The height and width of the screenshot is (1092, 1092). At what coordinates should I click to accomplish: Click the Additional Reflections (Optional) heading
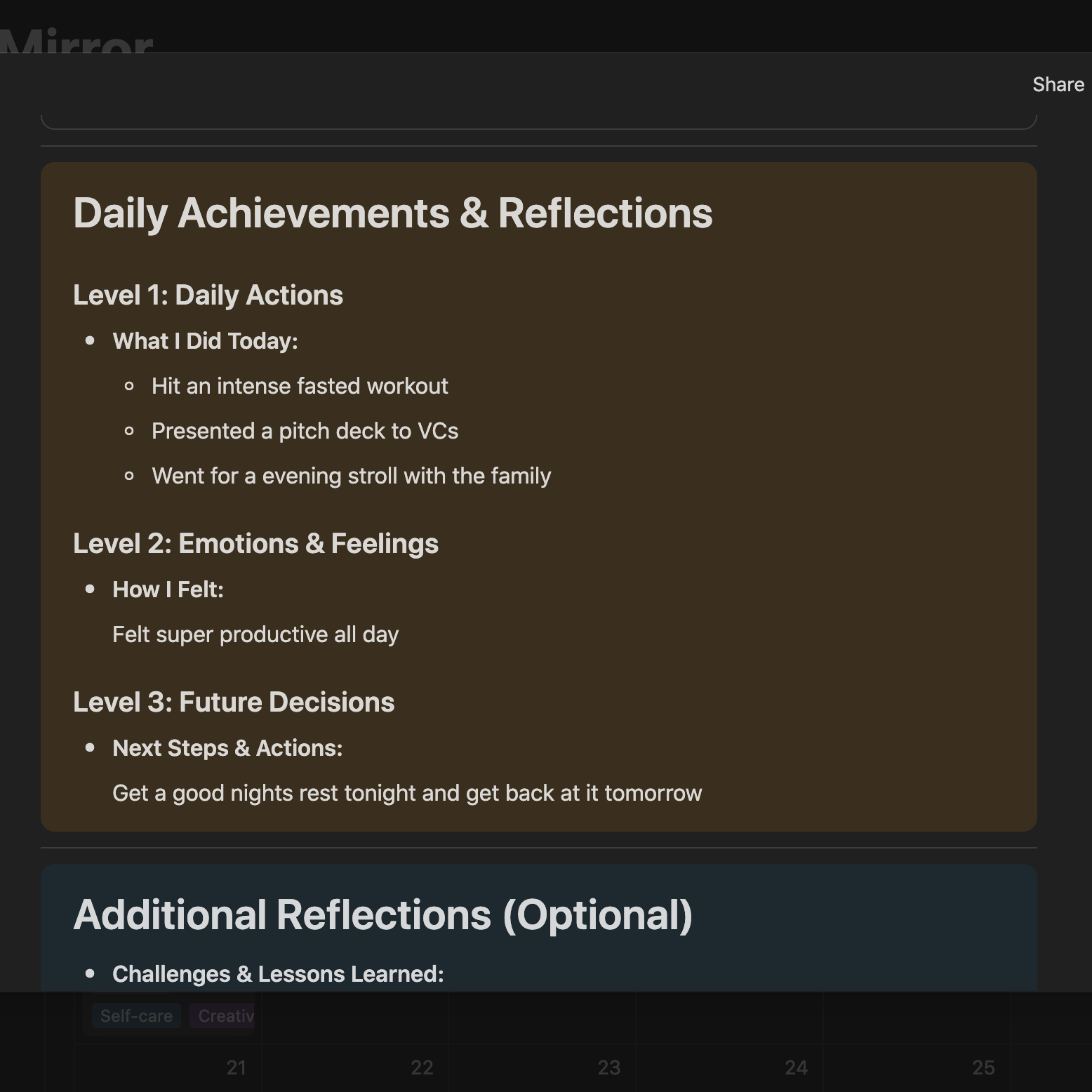pyautogui.click(x=382, y=914)
